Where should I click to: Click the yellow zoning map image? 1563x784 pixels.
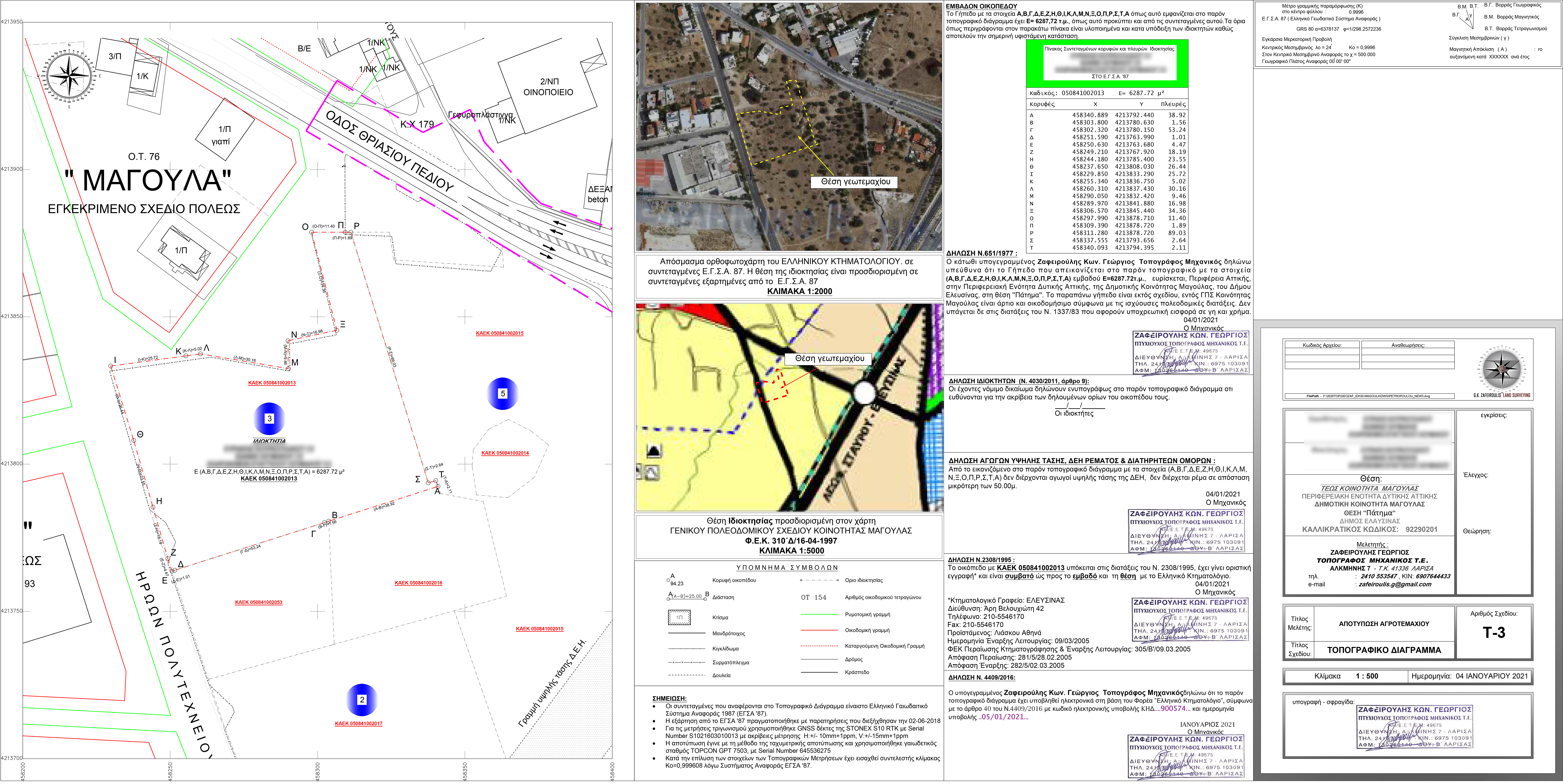pos(789,408)
